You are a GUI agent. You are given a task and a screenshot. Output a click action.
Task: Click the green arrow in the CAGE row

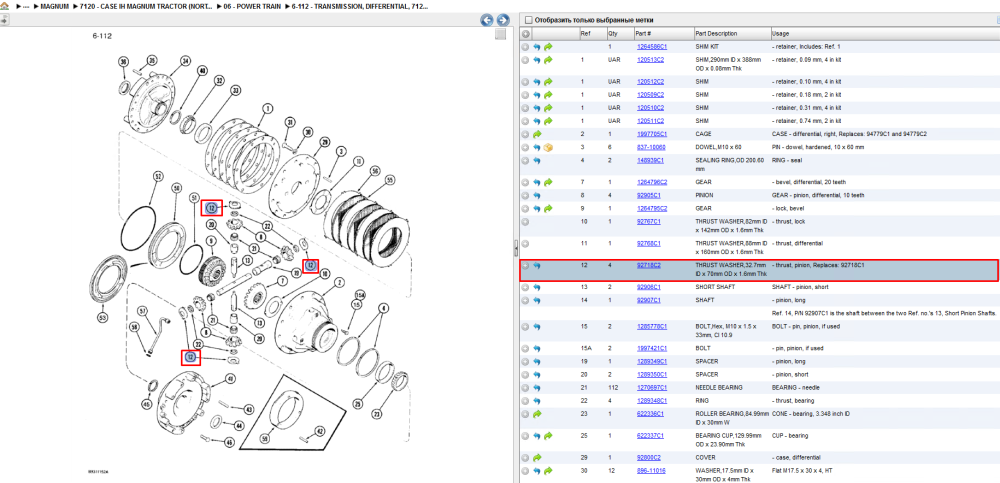click(537, 135)
